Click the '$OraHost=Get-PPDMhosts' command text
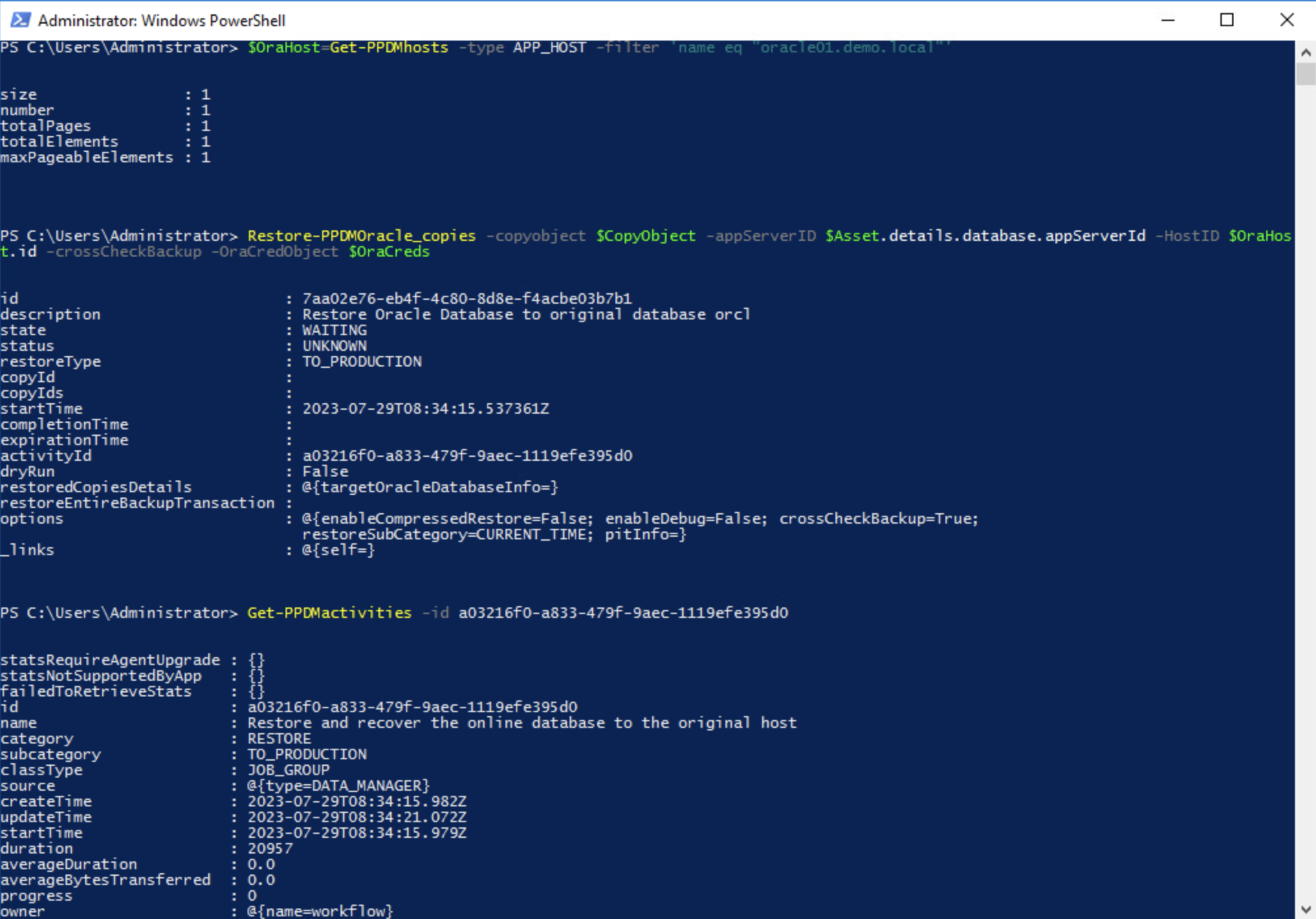This screenshot has height=919, width=1316. click(348, 48)
